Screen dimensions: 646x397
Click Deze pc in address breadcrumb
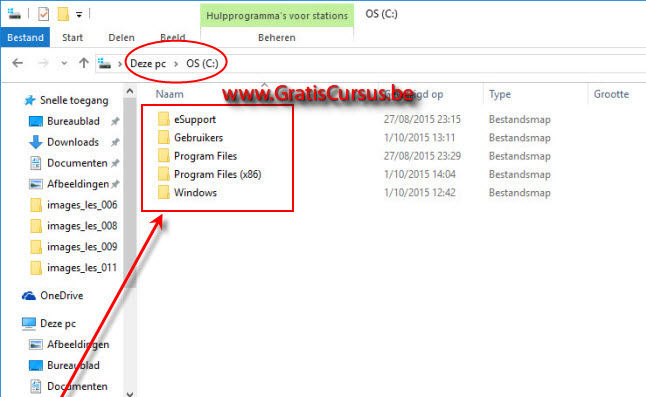(x=148, y=63)
